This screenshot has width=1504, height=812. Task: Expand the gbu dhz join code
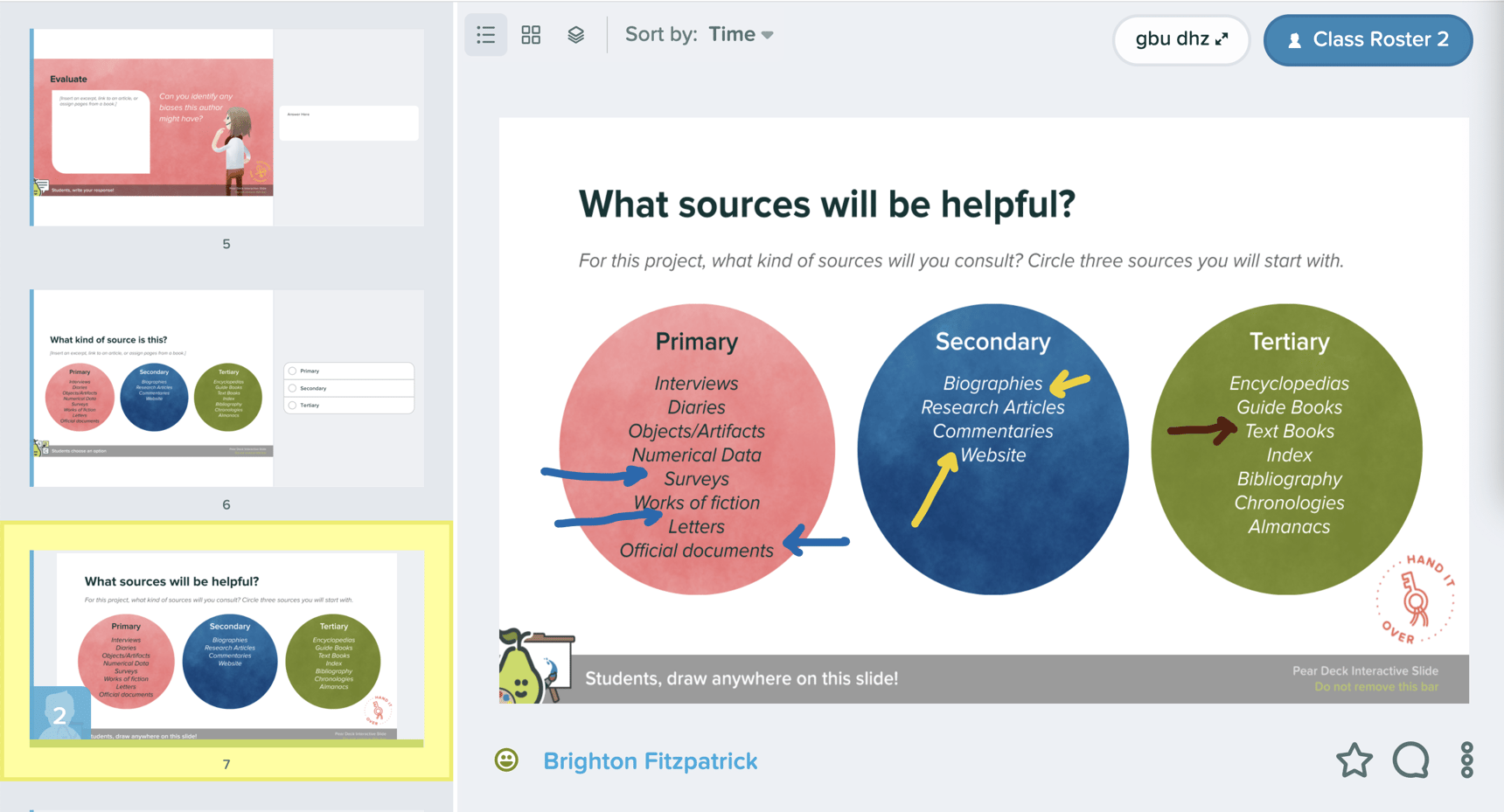click(1180, 39)
